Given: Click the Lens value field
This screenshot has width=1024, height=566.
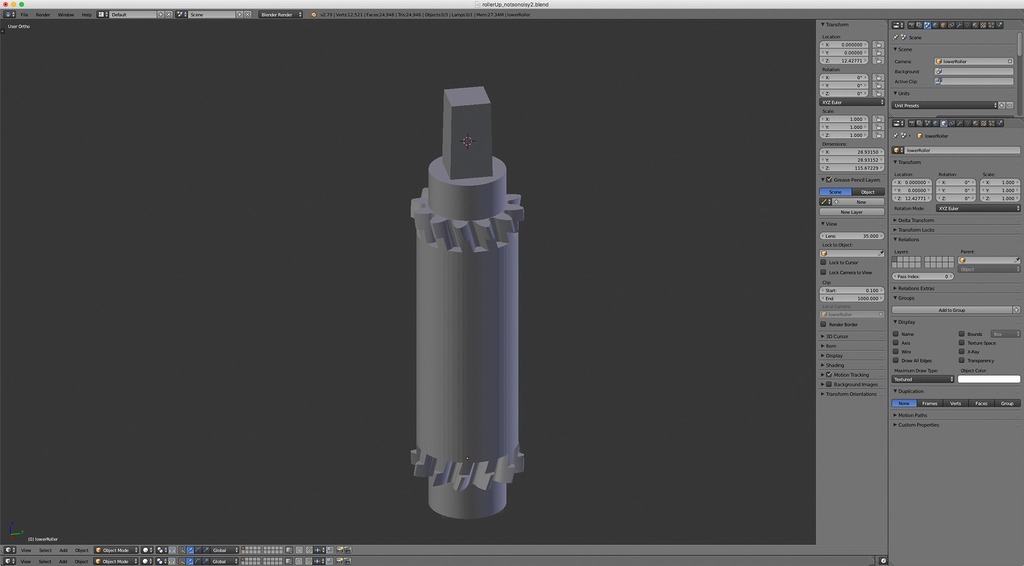Looking at the screenshot, I should [x=851, y=236].
